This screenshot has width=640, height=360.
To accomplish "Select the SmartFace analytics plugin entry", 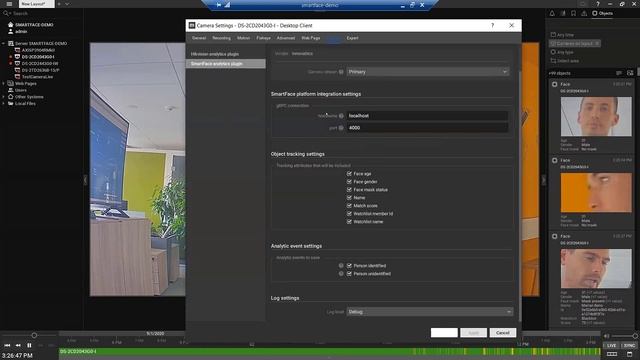I will click(x=225, y=64).
